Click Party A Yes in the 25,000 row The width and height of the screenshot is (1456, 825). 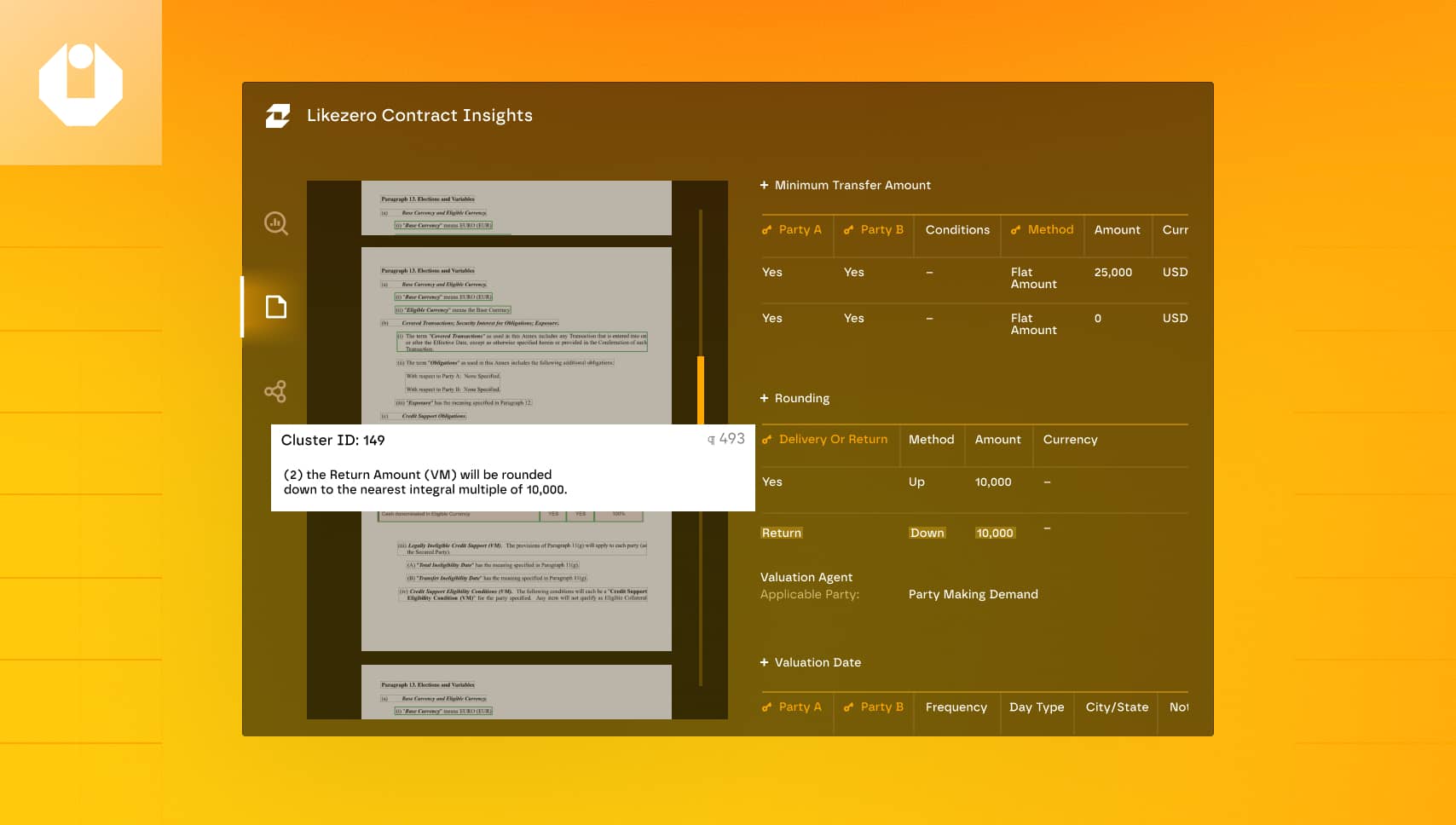point(771,273)
